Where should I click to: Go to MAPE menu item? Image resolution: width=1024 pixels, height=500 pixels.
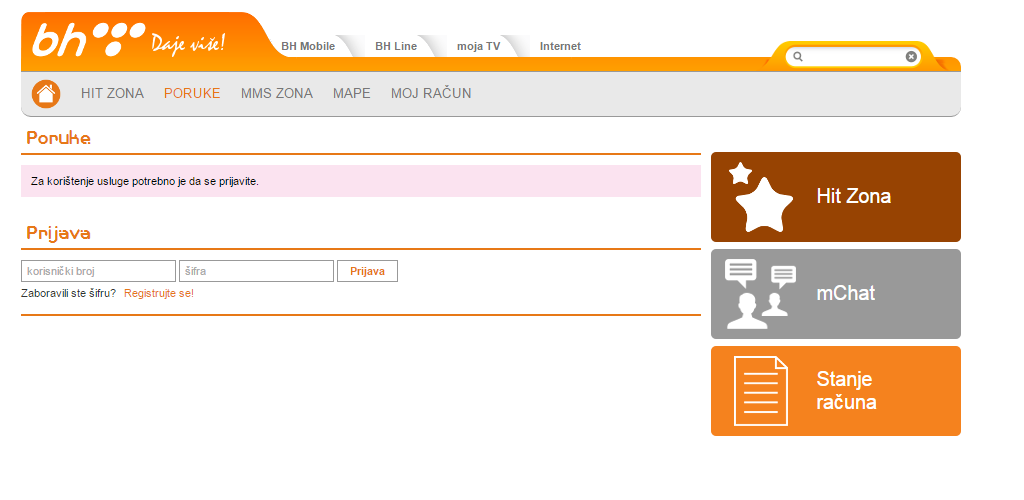click(351, 93)
